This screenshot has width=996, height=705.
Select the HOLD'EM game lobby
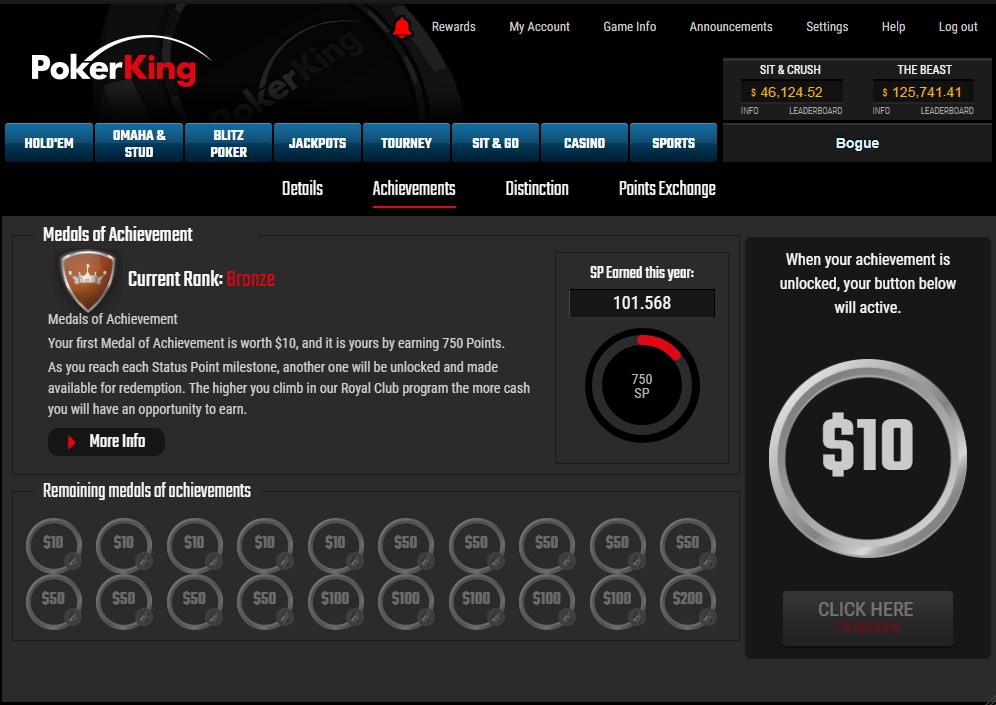coord(48,142)
